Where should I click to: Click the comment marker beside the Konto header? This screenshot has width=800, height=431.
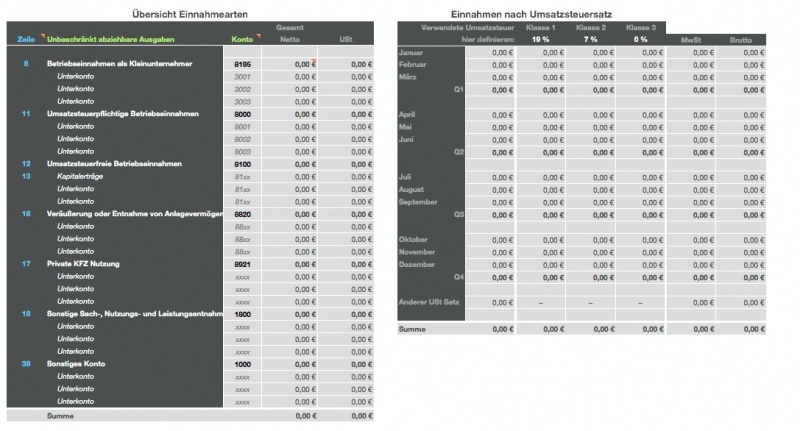[x=258, y=36]
